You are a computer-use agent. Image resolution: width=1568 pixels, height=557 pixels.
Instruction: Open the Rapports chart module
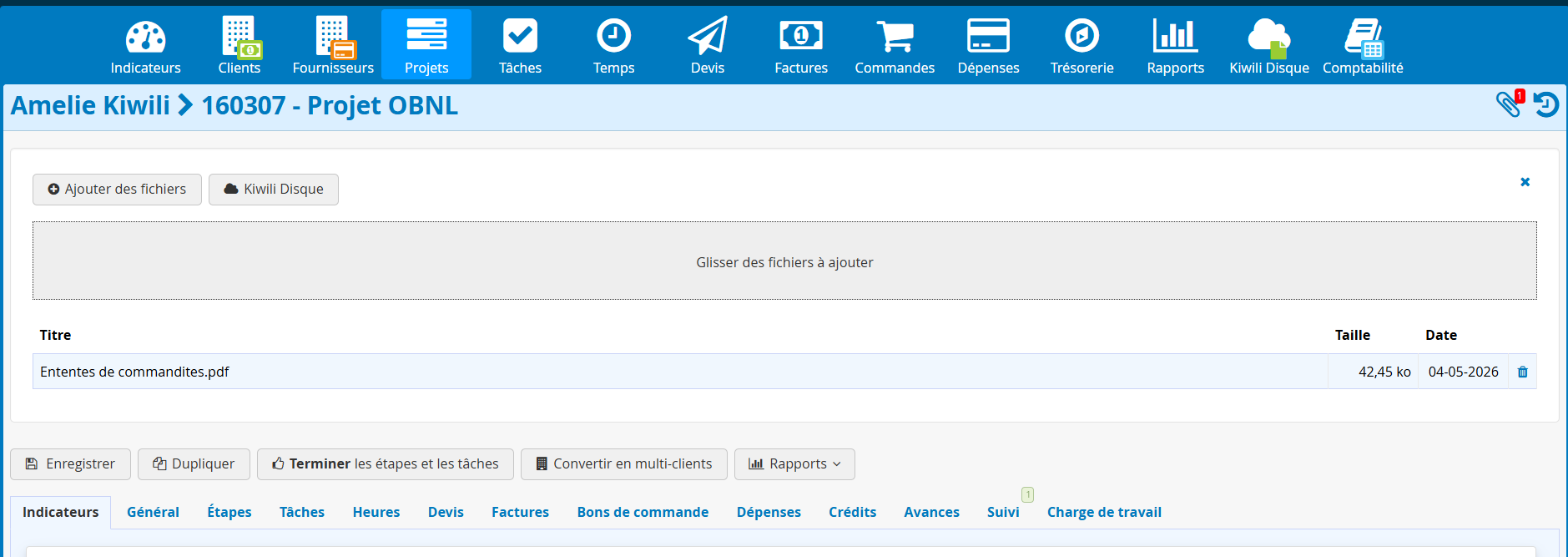coord(1175,45)
